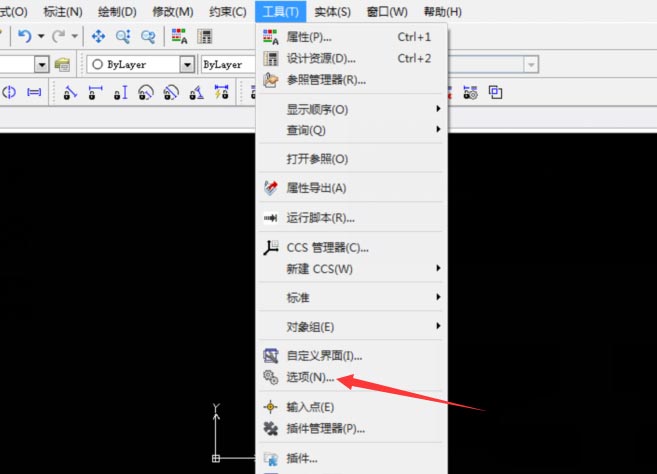Click the overlapping squares toolbar icon
657x474 pixels.
[495, 92]
